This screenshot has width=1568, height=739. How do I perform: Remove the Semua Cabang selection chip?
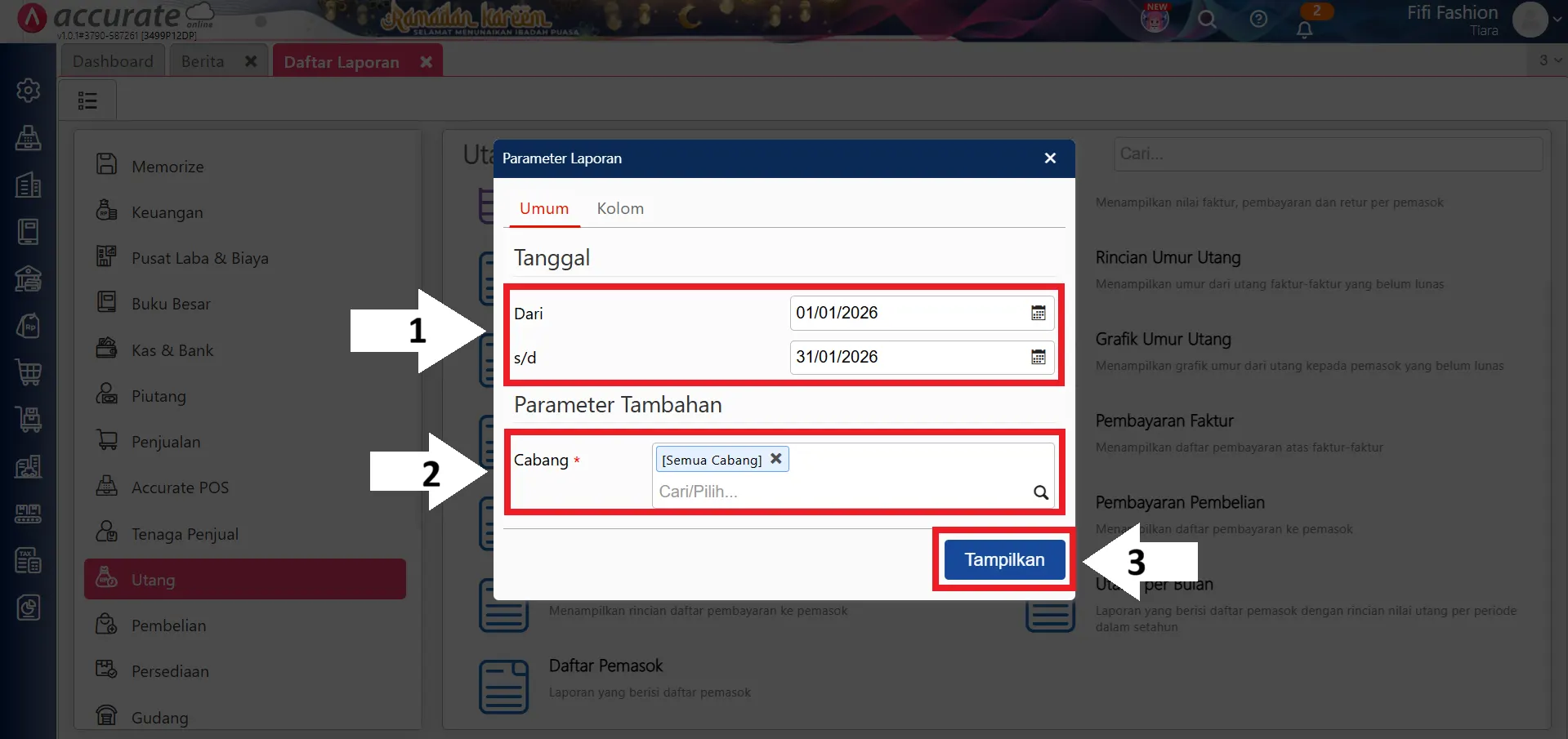(775, 458)
